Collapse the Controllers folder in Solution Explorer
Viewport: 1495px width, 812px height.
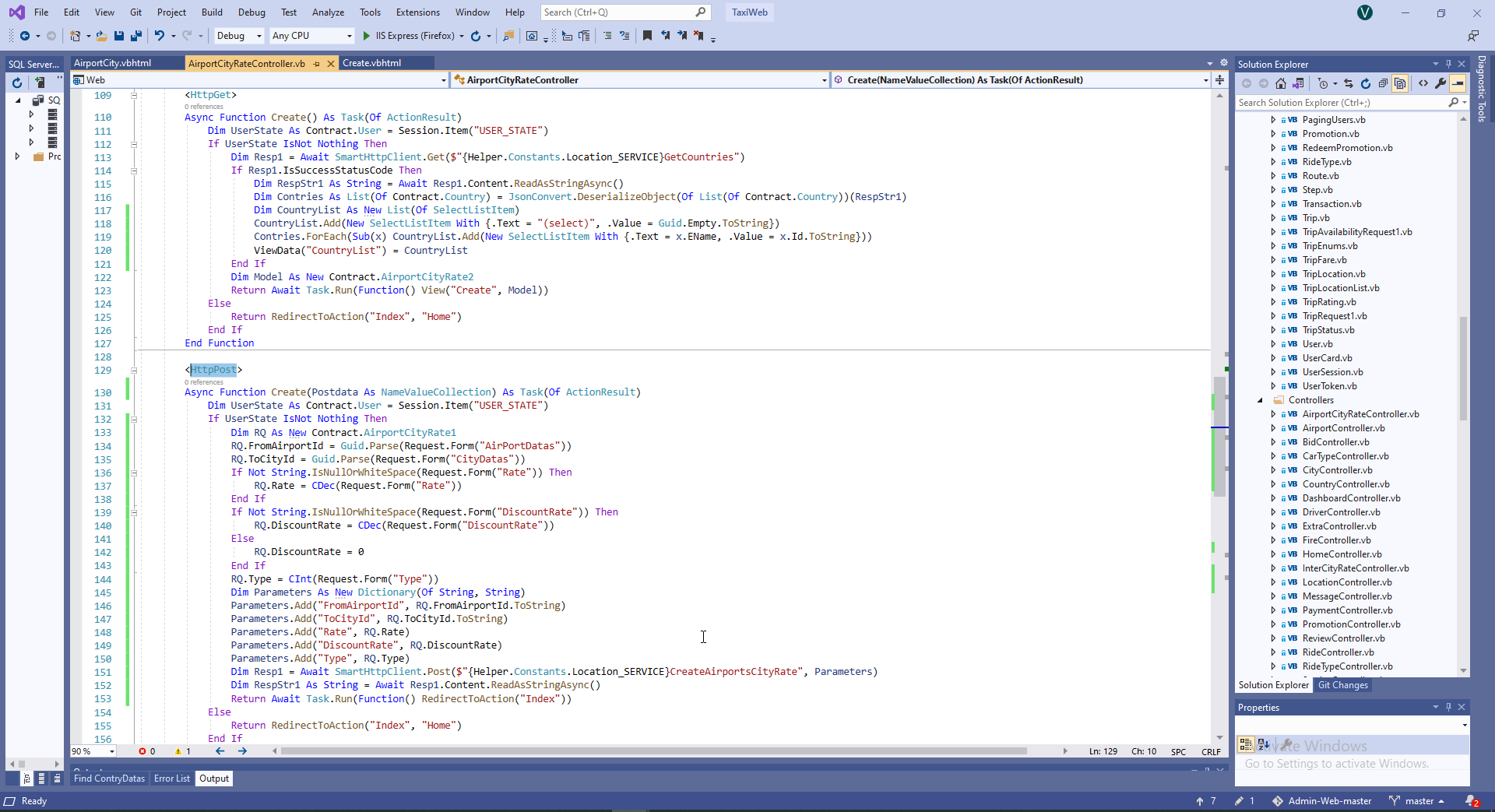(x=1260, y=400)
